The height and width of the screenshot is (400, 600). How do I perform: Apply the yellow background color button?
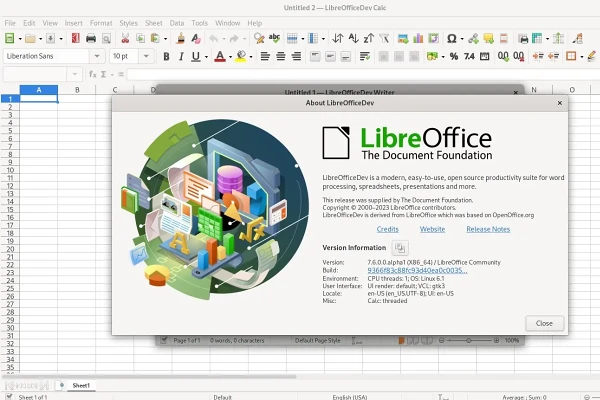241,56
